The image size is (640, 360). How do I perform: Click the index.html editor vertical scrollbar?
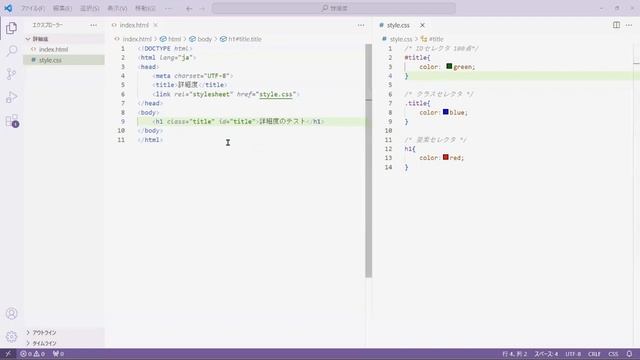click(x=369, y=161)
